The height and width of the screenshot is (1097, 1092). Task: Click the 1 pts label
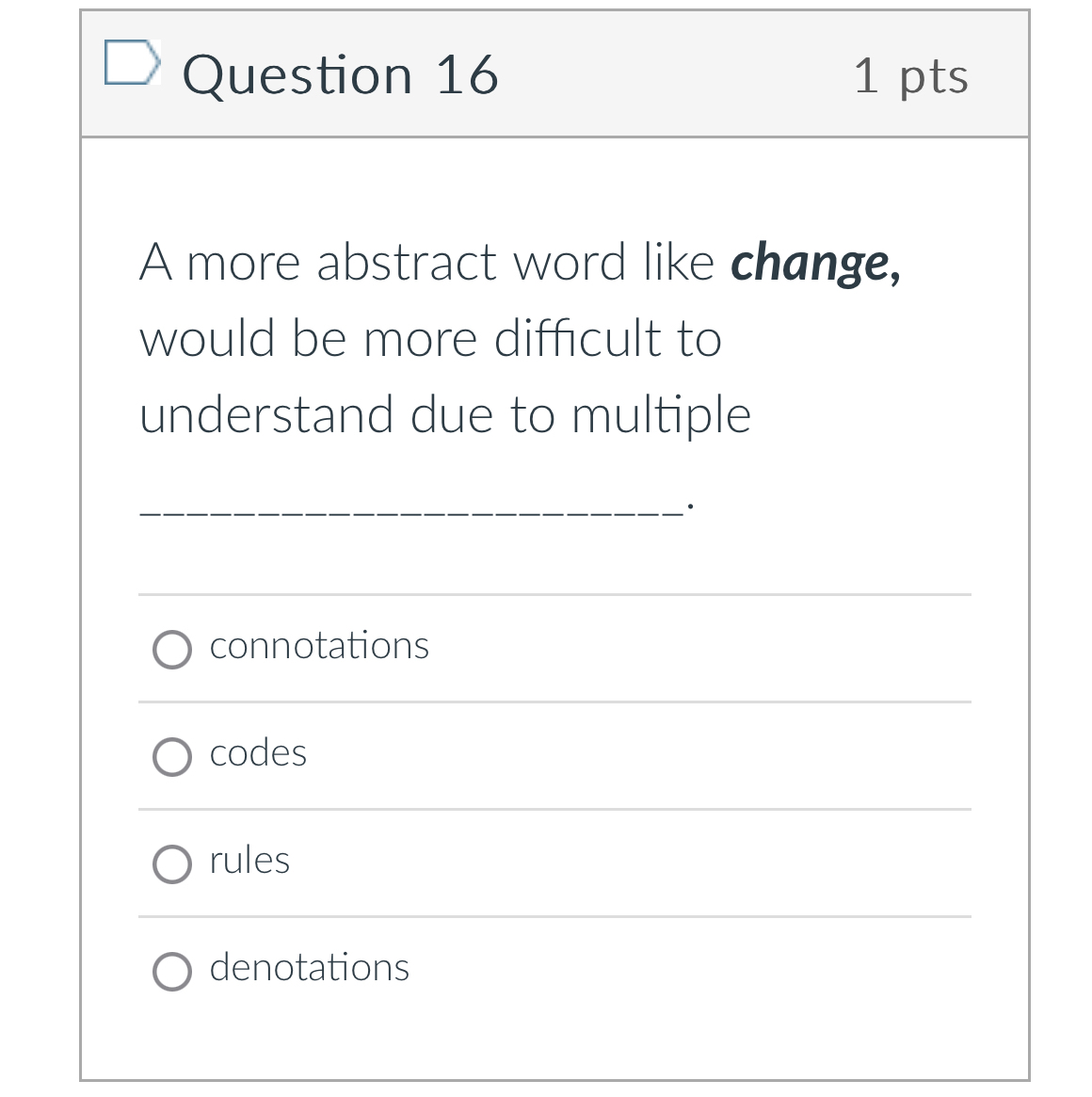(911, 77)
